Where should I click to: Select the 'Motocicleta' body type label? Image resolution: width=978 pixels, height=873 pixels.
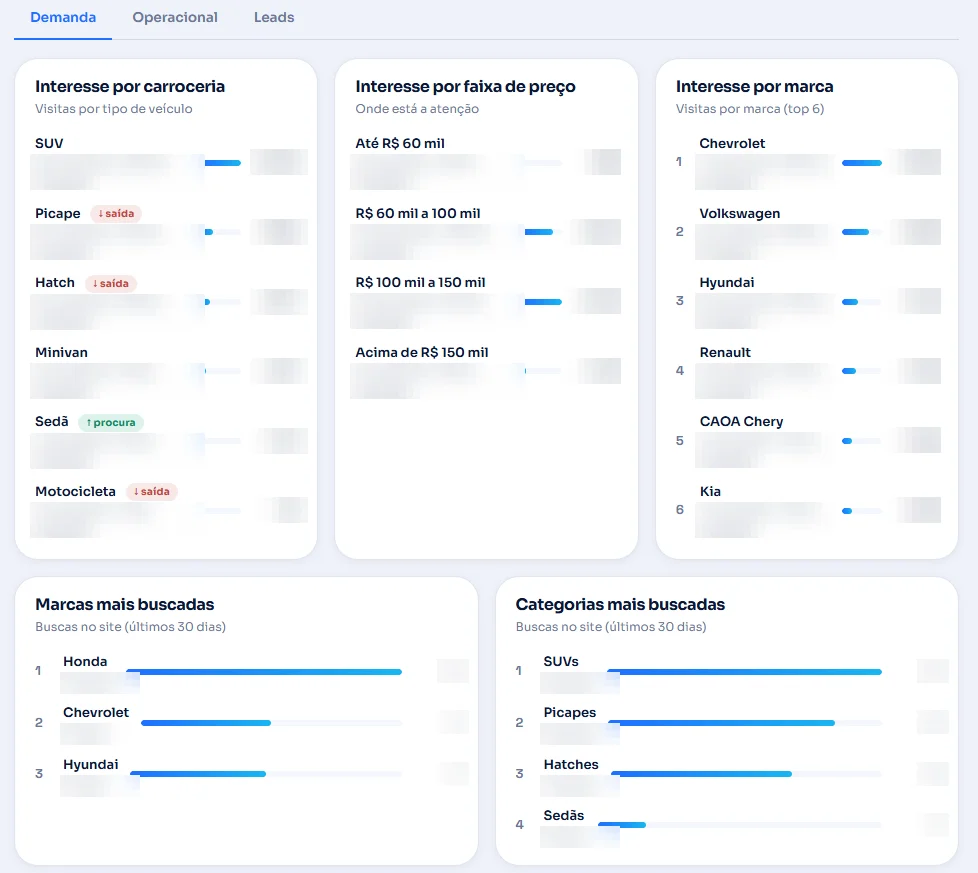pos(75,491)
